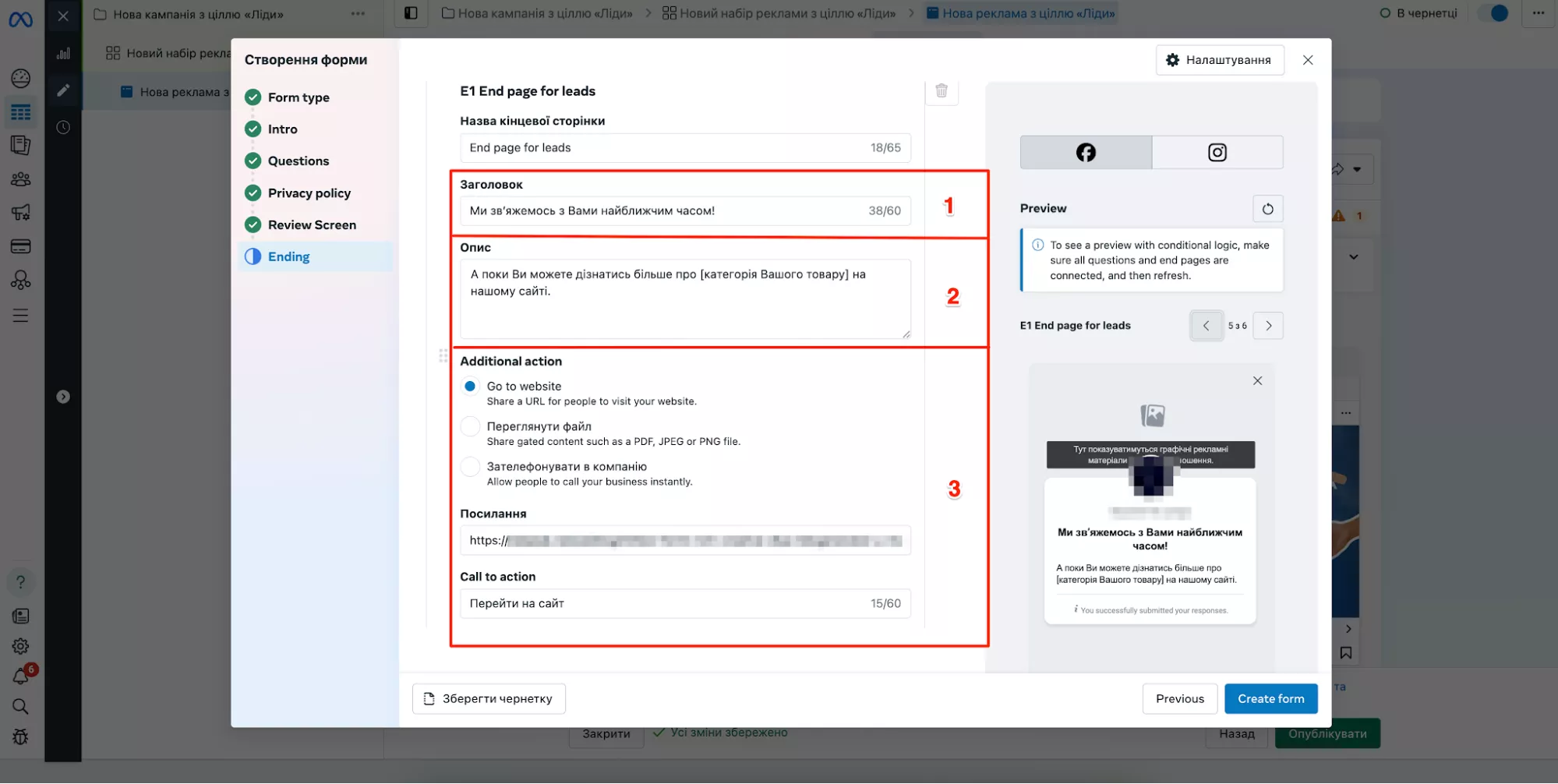Click the trash icon to delete end page
The height and width of the screenshot is (784, 1558).
[x=941, y=91]
